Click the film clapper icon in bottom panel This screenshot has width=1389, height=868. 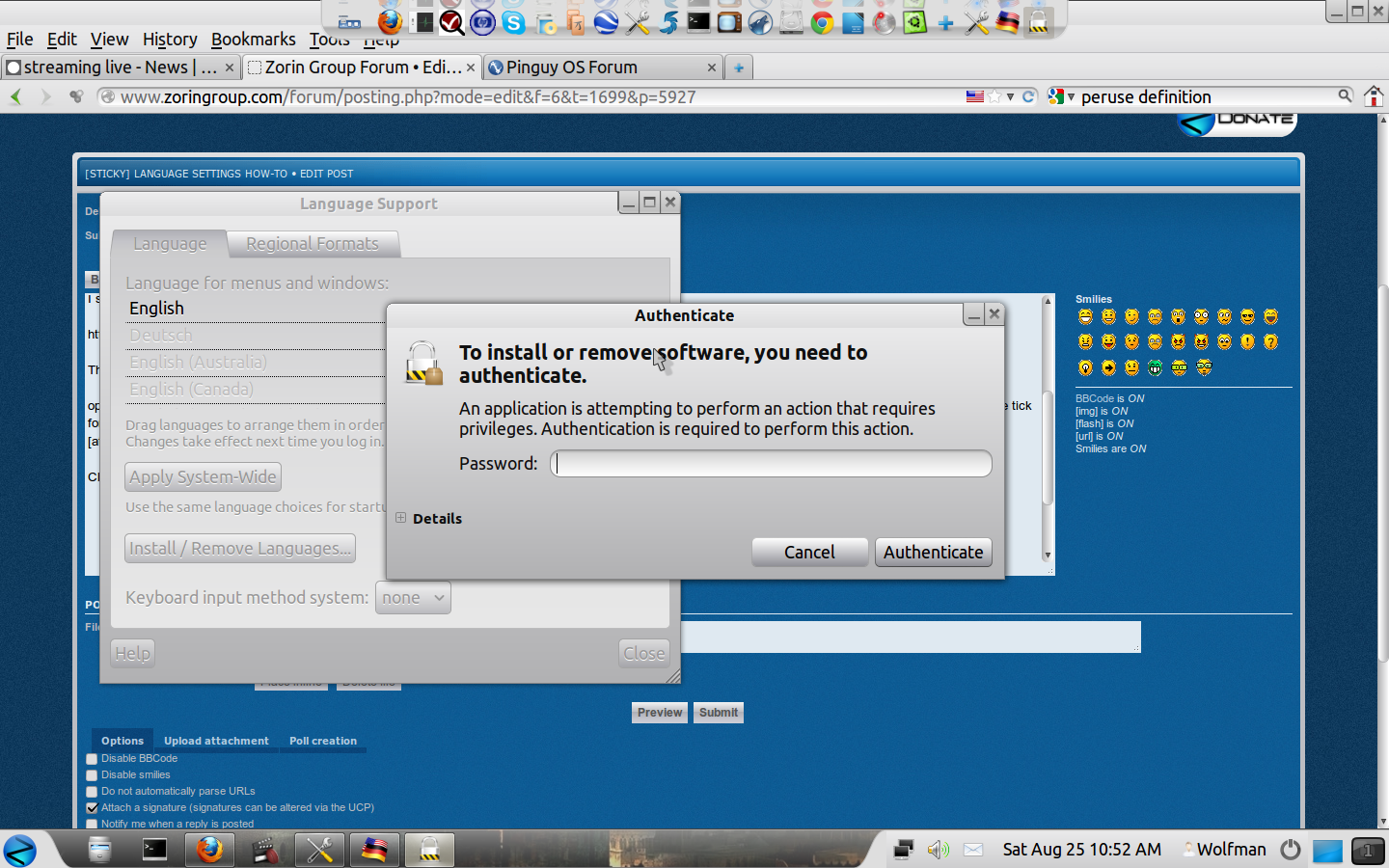(265, 850)
